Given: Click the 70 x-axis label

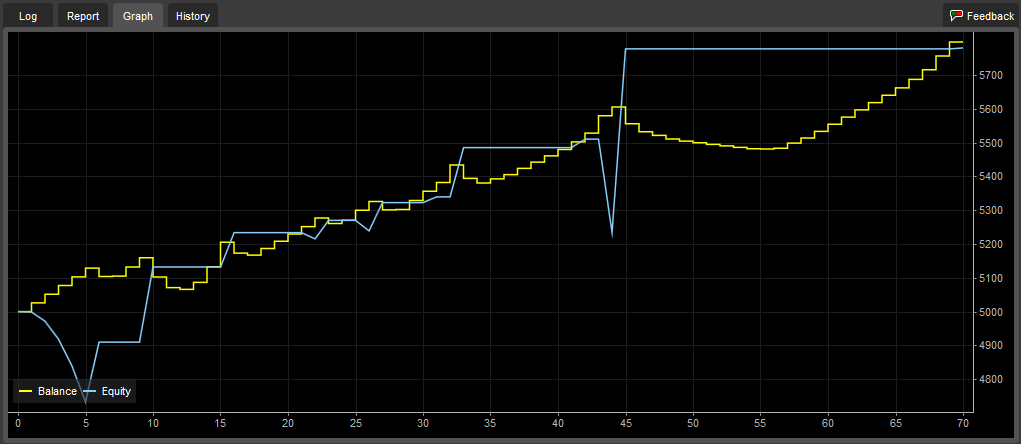Looking at the screenshot, I should pos(963,423).
